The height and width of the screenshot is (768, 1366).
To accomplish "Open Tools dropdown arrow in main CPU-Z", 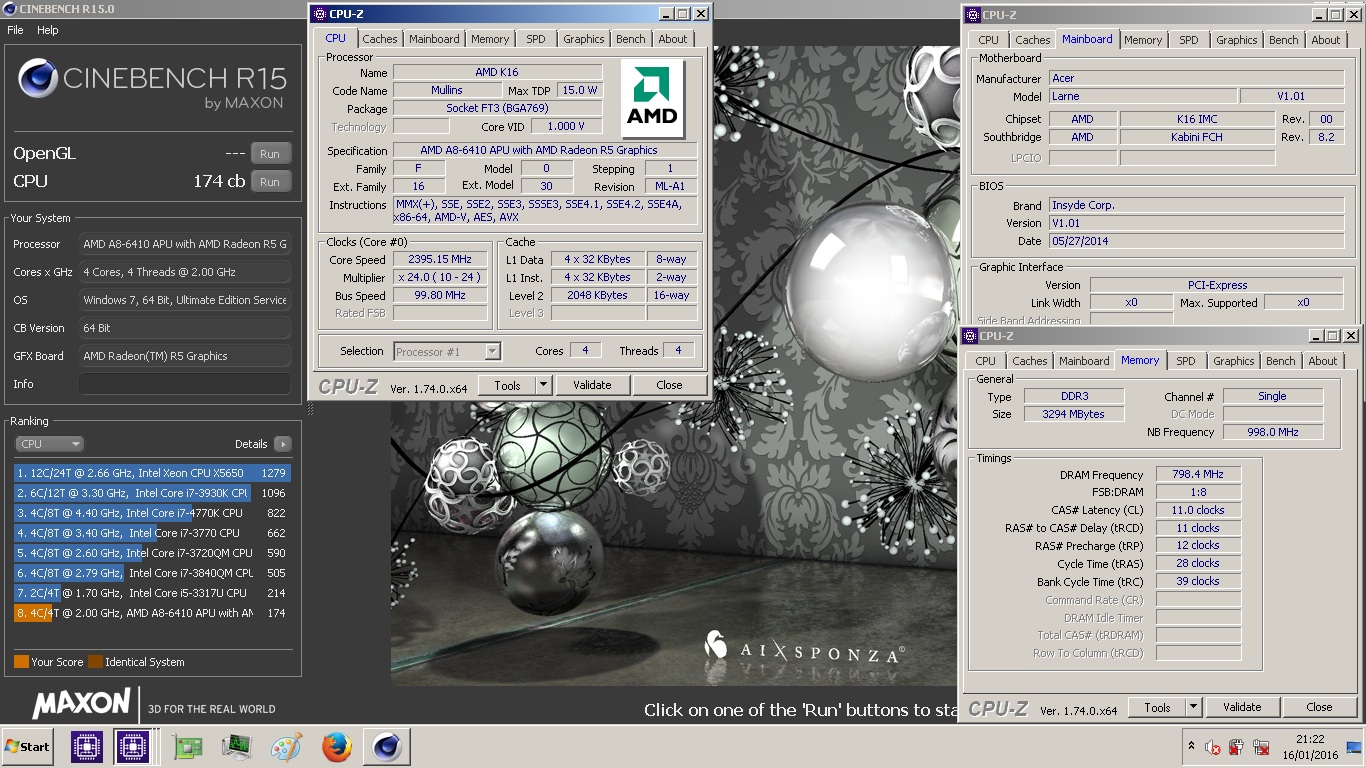I will point(543,385).
